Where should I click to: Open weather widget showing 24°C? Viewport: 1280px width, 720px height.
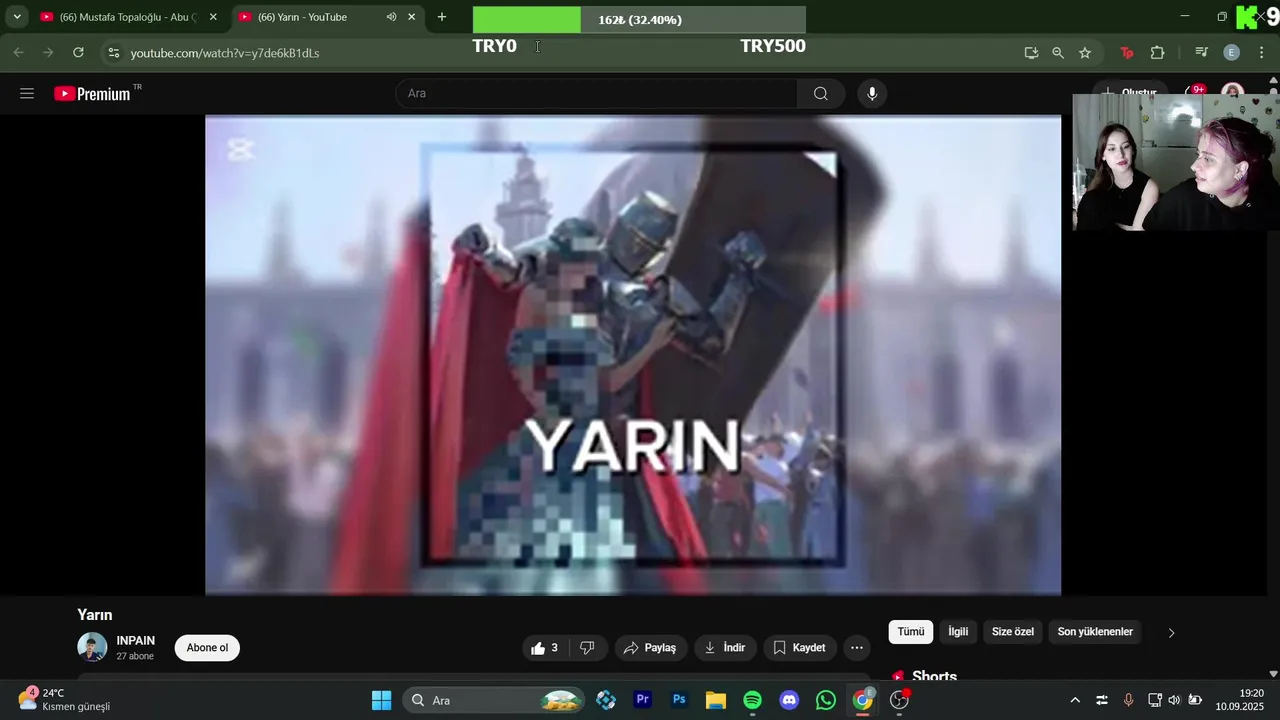tap(65, 700)
